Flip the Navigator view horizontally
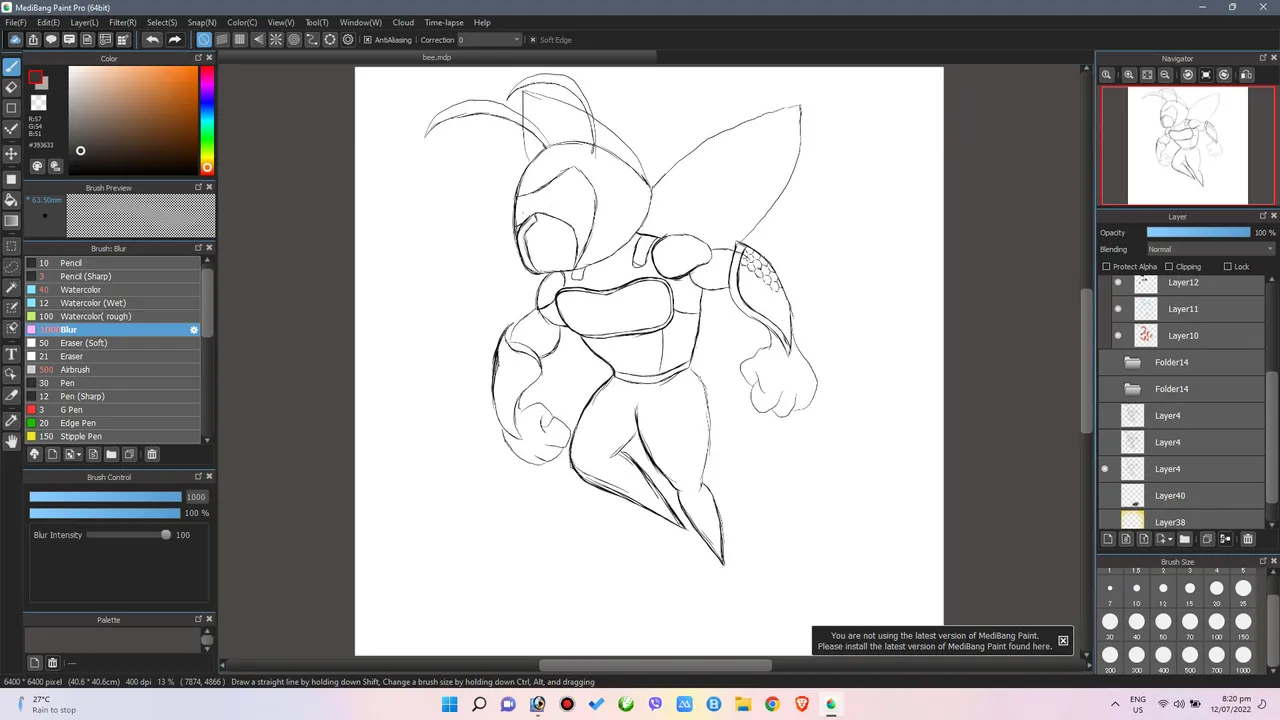This screenshot has width=1280, height=720. (1246, 75)
